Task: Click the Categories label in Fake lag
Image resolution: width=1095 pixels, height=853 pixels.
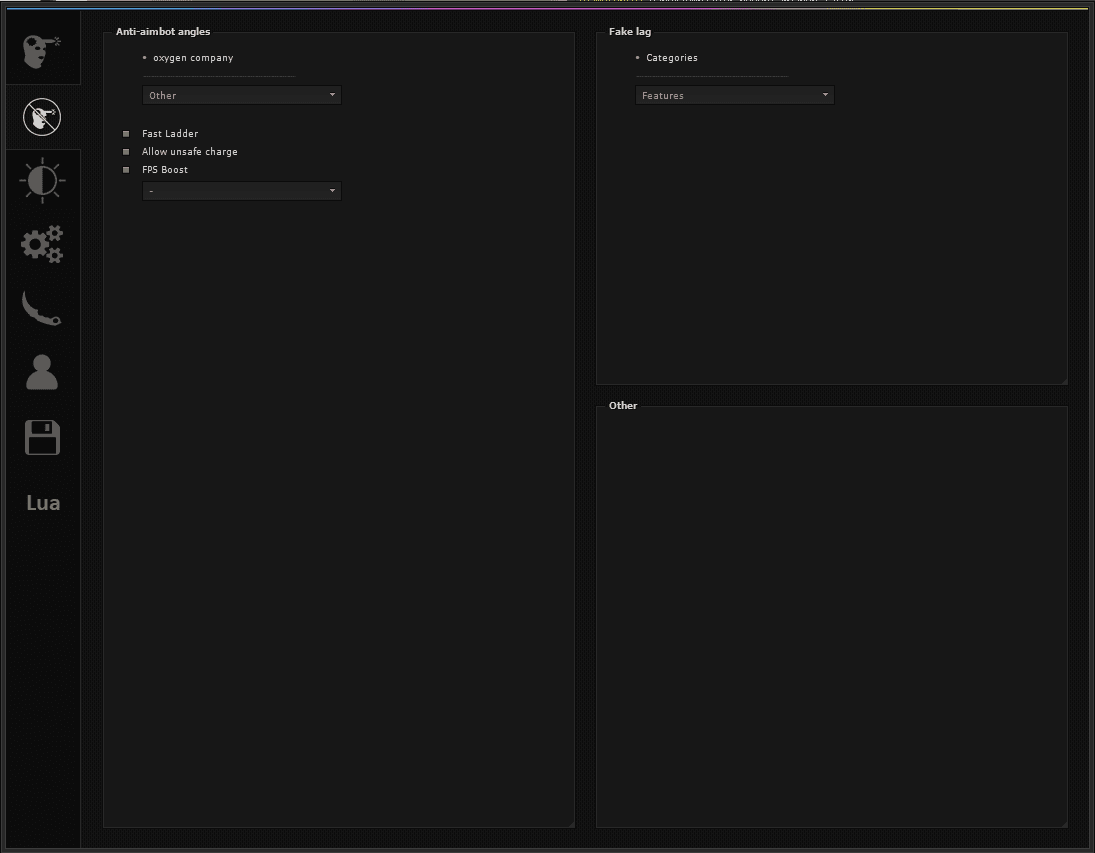Action: click(672, 58)
